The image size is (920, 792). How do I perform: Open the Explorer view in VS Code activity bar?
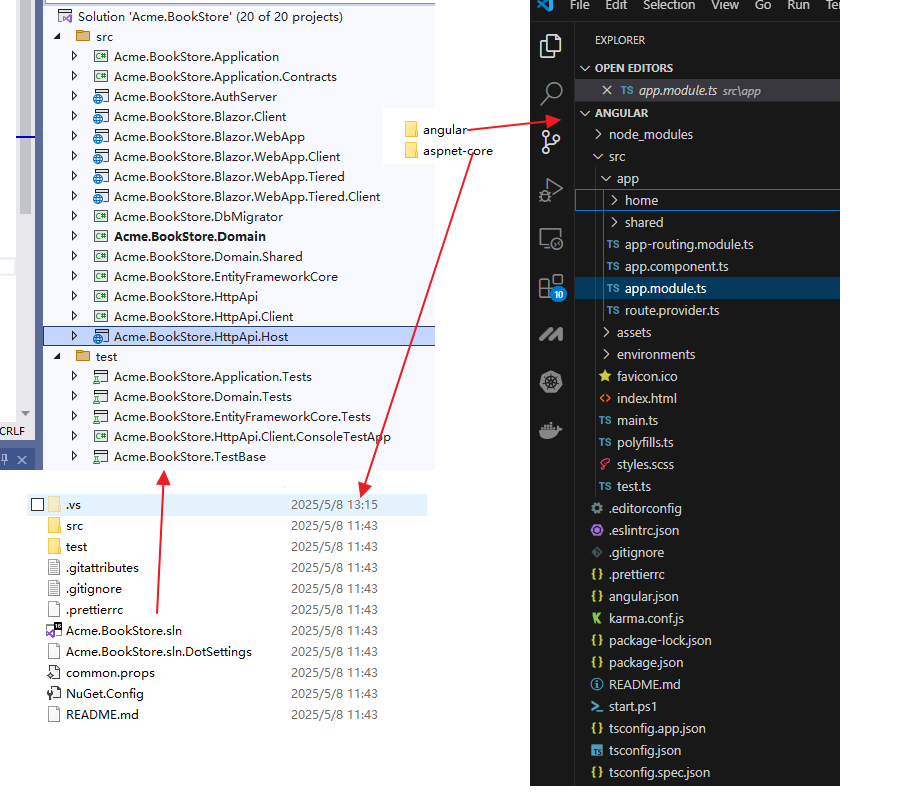point(550,46)
